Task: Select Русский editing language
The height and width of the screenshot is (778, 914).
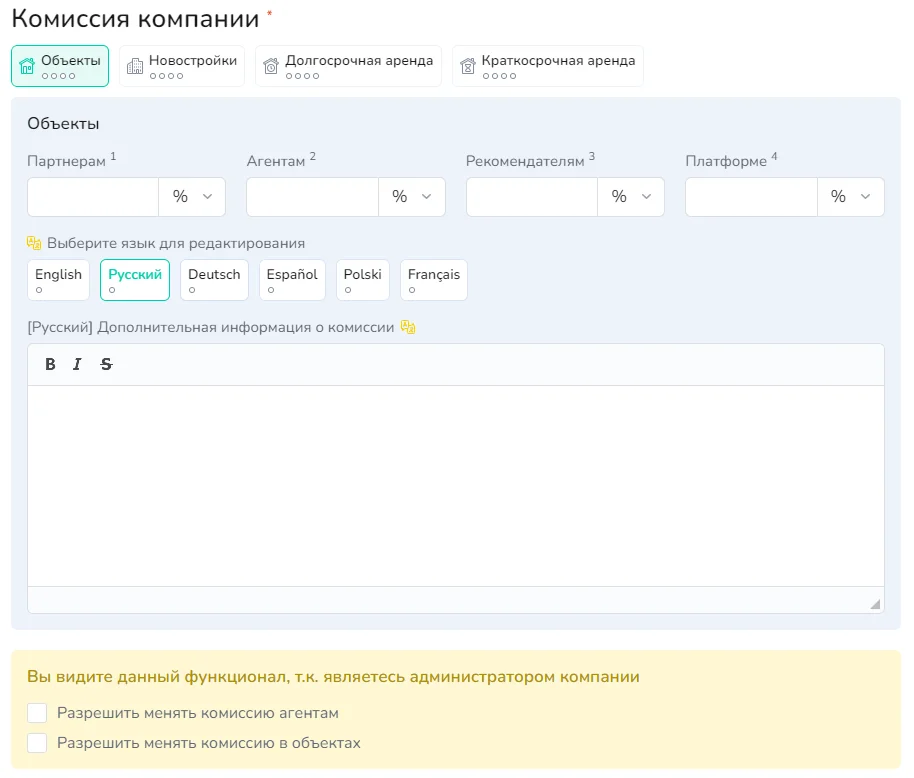Action: pyautogui.click(x=135, y=280)
